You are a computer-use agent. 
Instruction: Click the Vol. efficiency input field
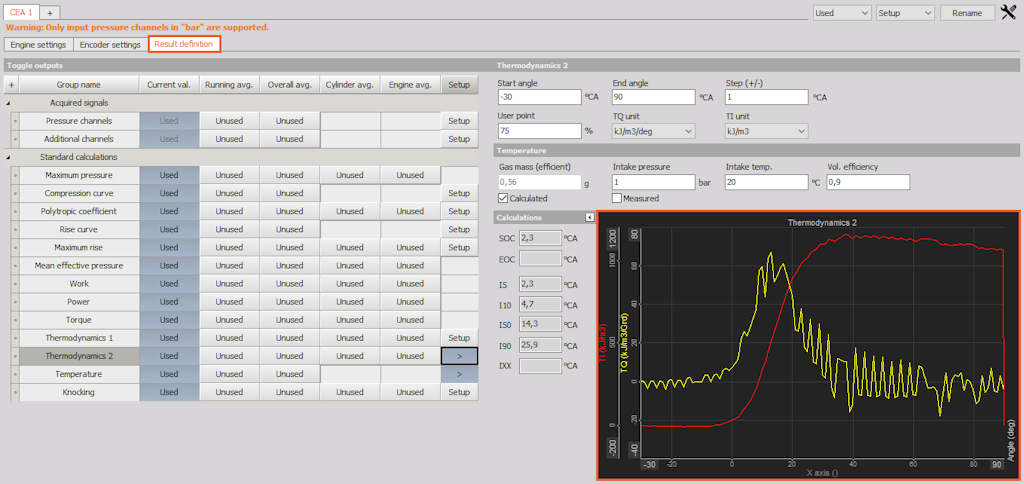coord(867,182)
